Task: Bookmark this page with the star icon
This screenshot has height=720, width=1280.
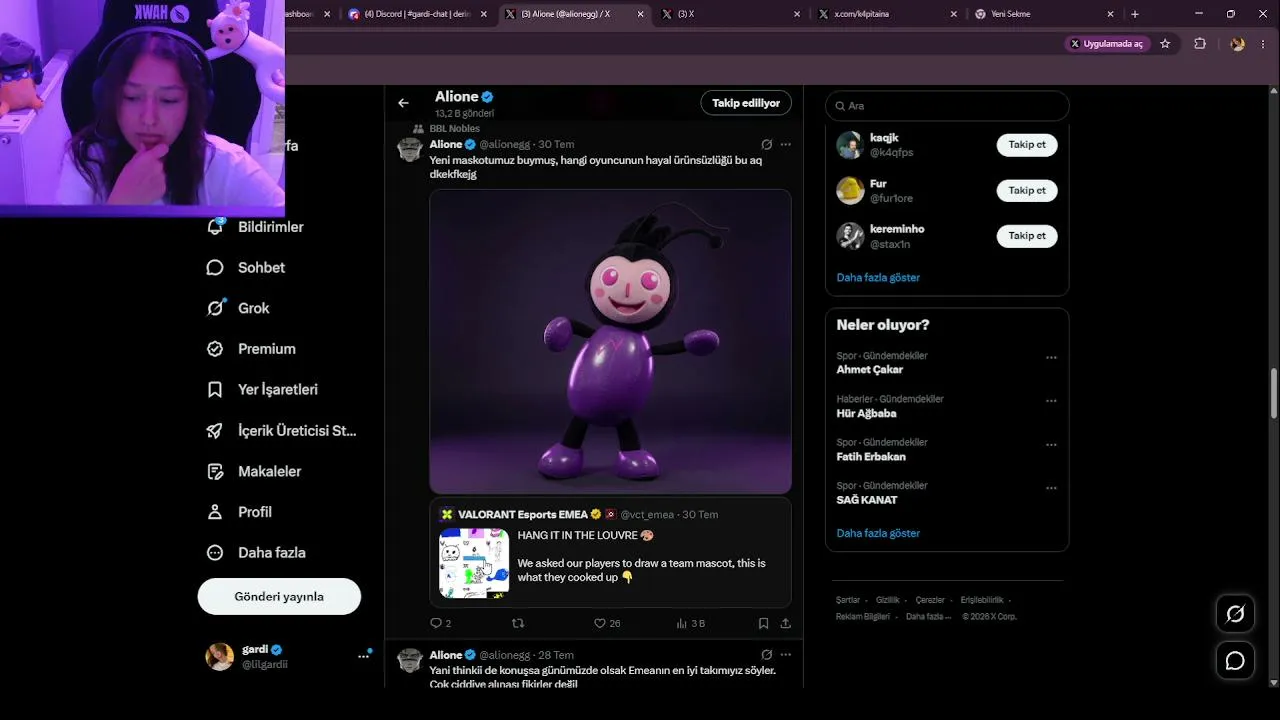Action: [1165, 44]
